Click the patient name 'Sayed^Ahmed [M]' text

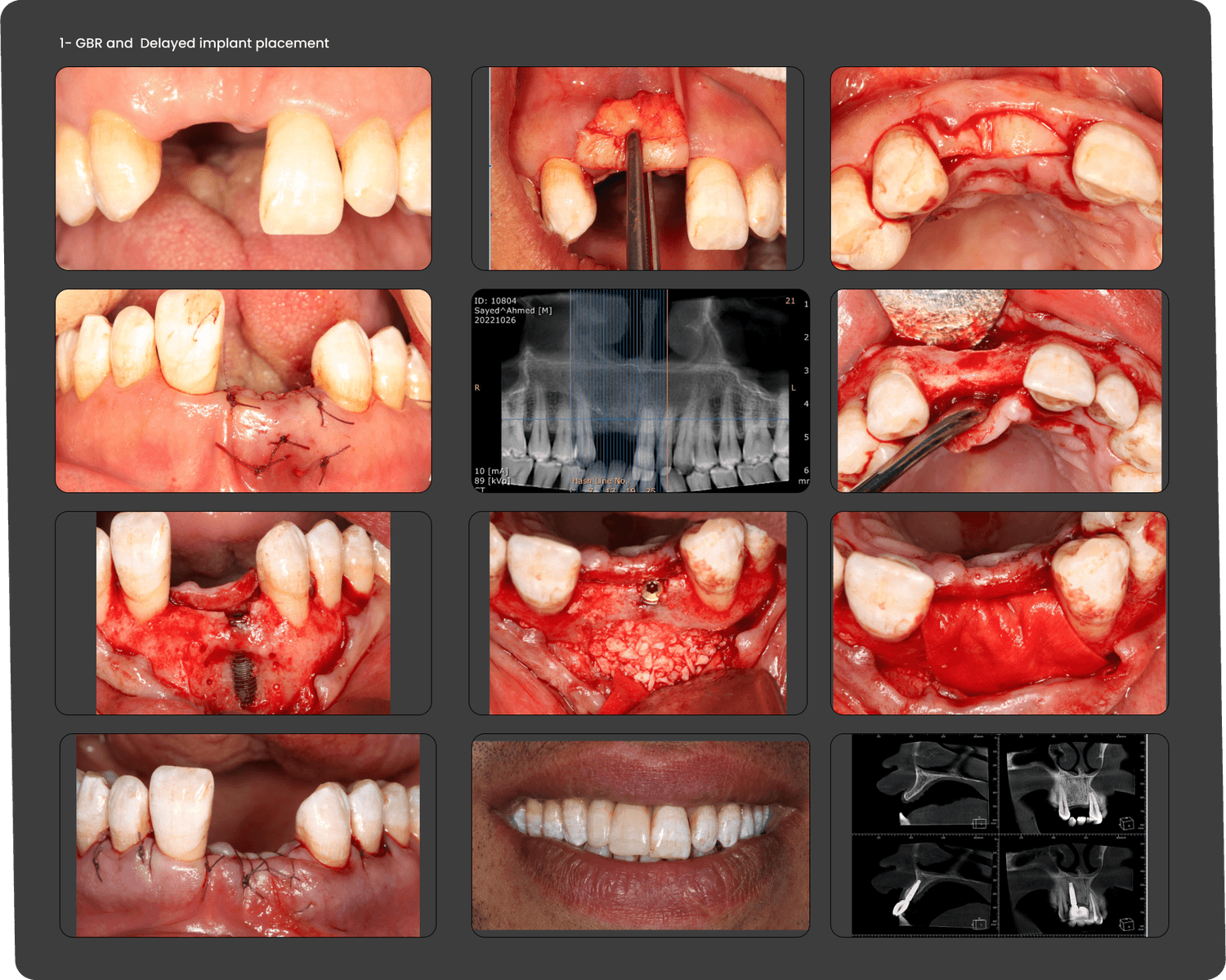(513, 311)
